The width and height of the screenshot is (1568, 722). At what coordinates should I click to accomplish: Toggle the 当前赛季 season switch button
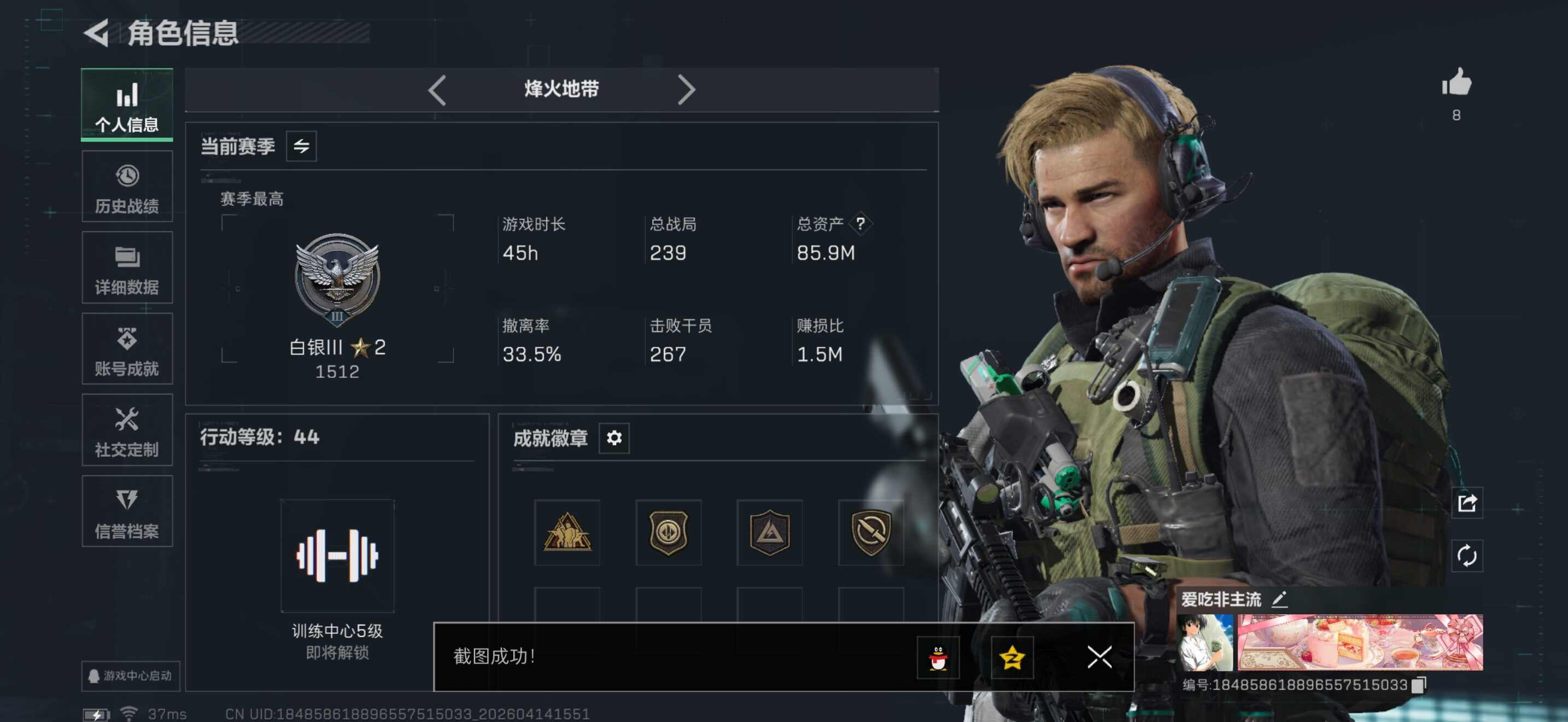[301, 146]
